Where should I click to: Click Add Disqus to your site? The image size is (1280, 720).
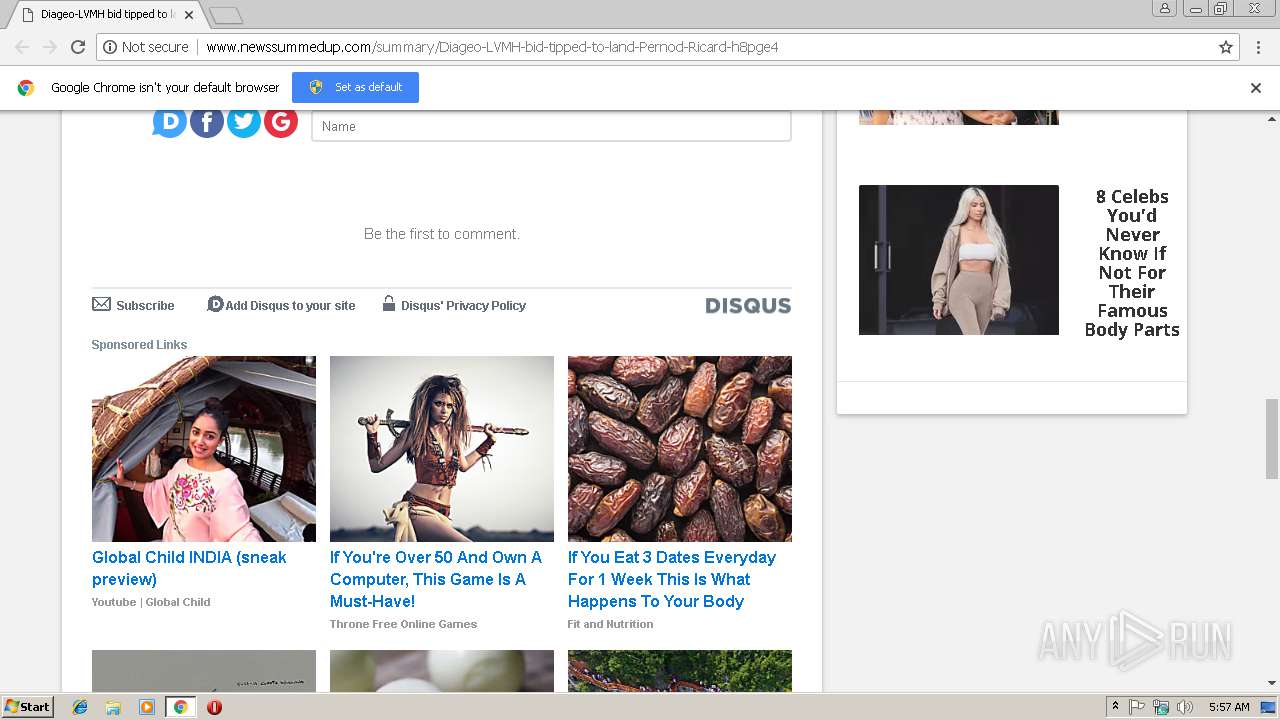pyautogui.click(x=281, y=305)
